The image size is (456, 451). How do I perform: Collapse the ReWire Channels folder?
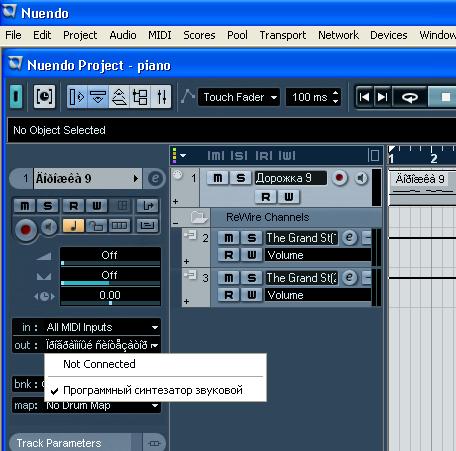tap(176, 223)
